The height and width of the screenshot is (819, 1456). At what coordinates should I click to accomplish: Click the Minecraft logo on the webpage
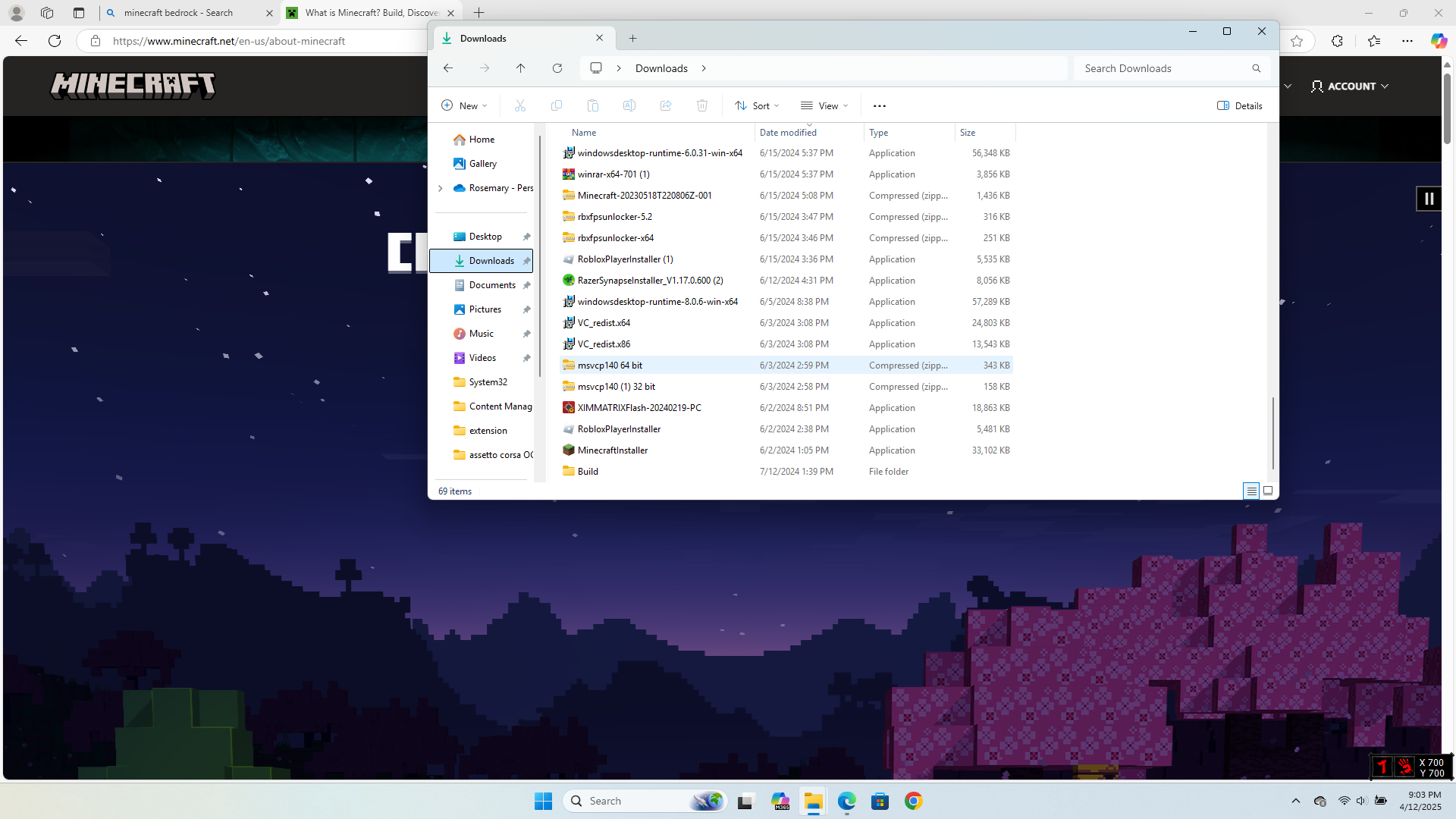133,86
